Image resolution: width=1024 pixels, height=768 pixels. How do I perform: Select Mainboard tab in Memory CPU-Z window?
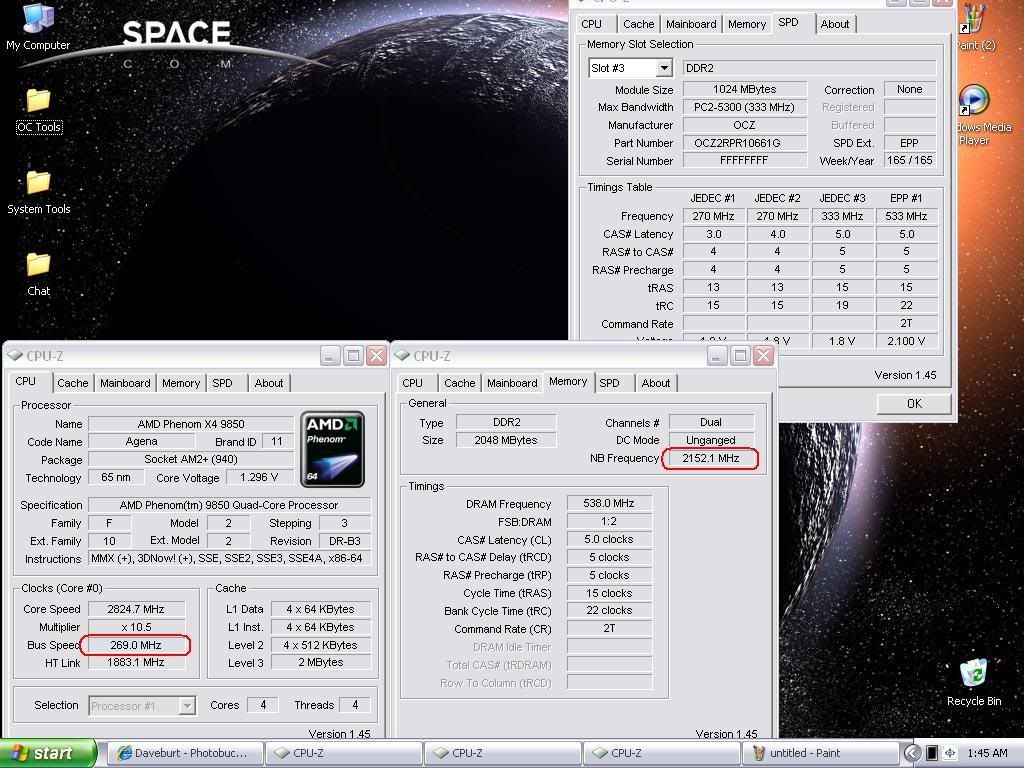(512, 383)
